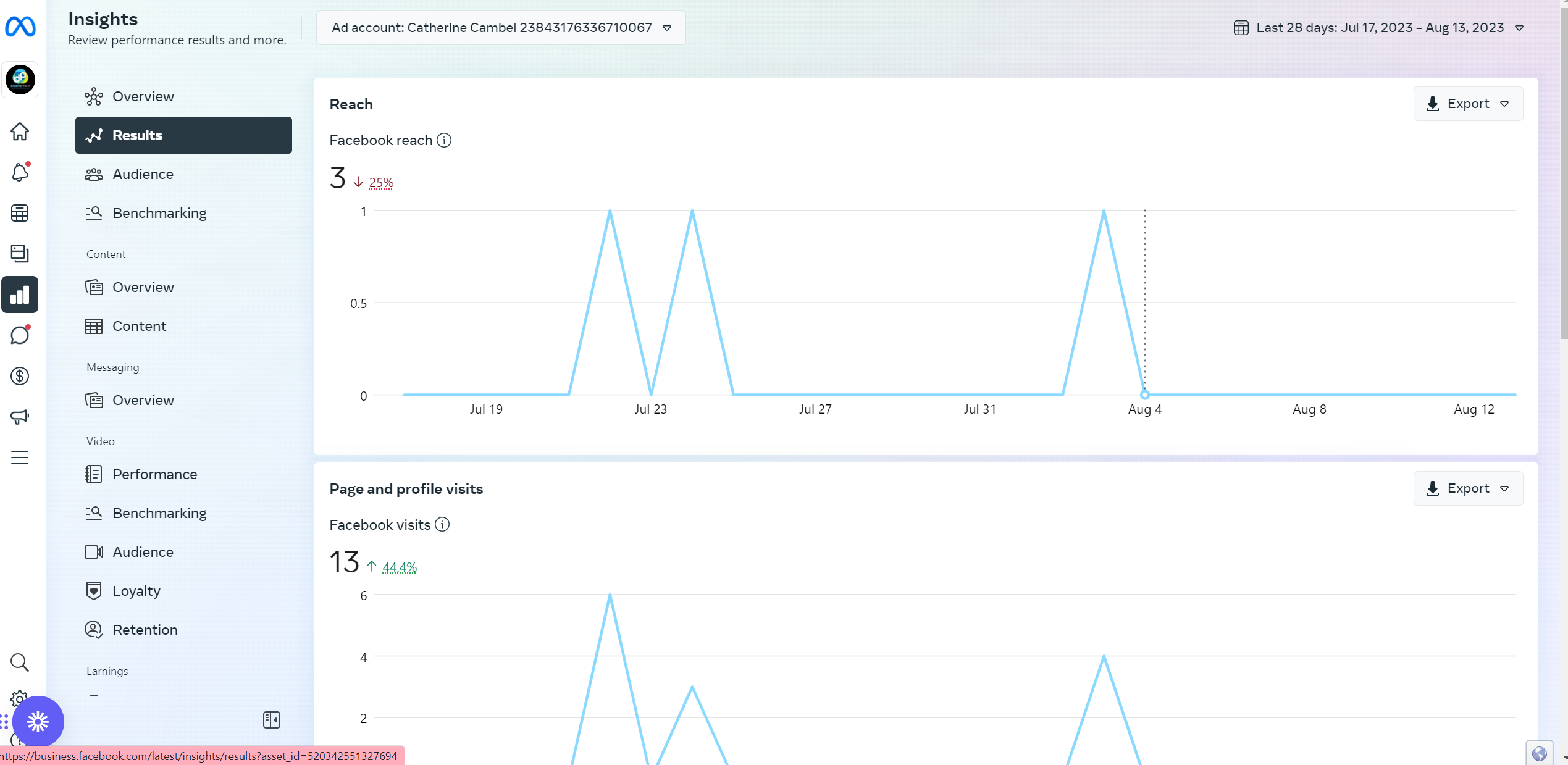The height and width of the screenshot is (765, 1568).
Task: Collapse the Insights navigation panel
Action: 272,720
